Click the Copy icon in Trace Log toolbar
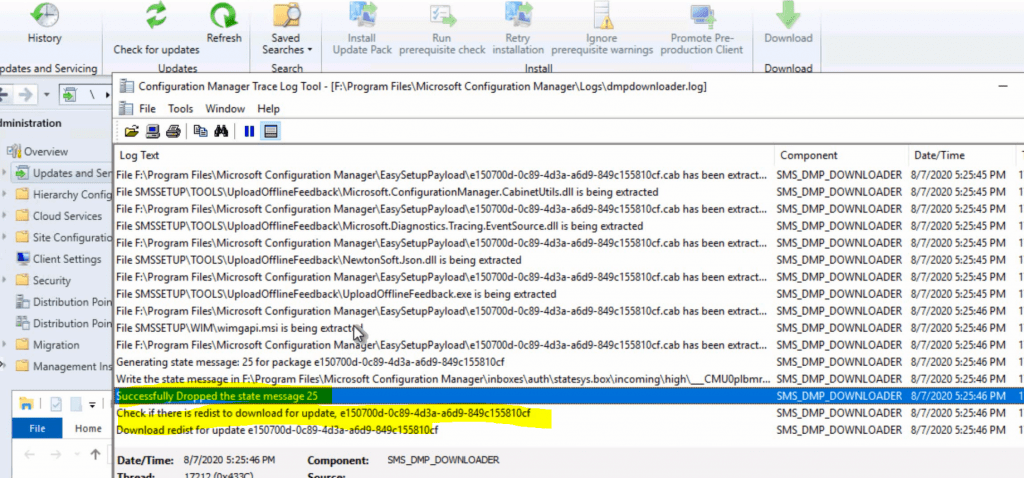The width and height of the screenshot is (1024, 478). point(200,131)
